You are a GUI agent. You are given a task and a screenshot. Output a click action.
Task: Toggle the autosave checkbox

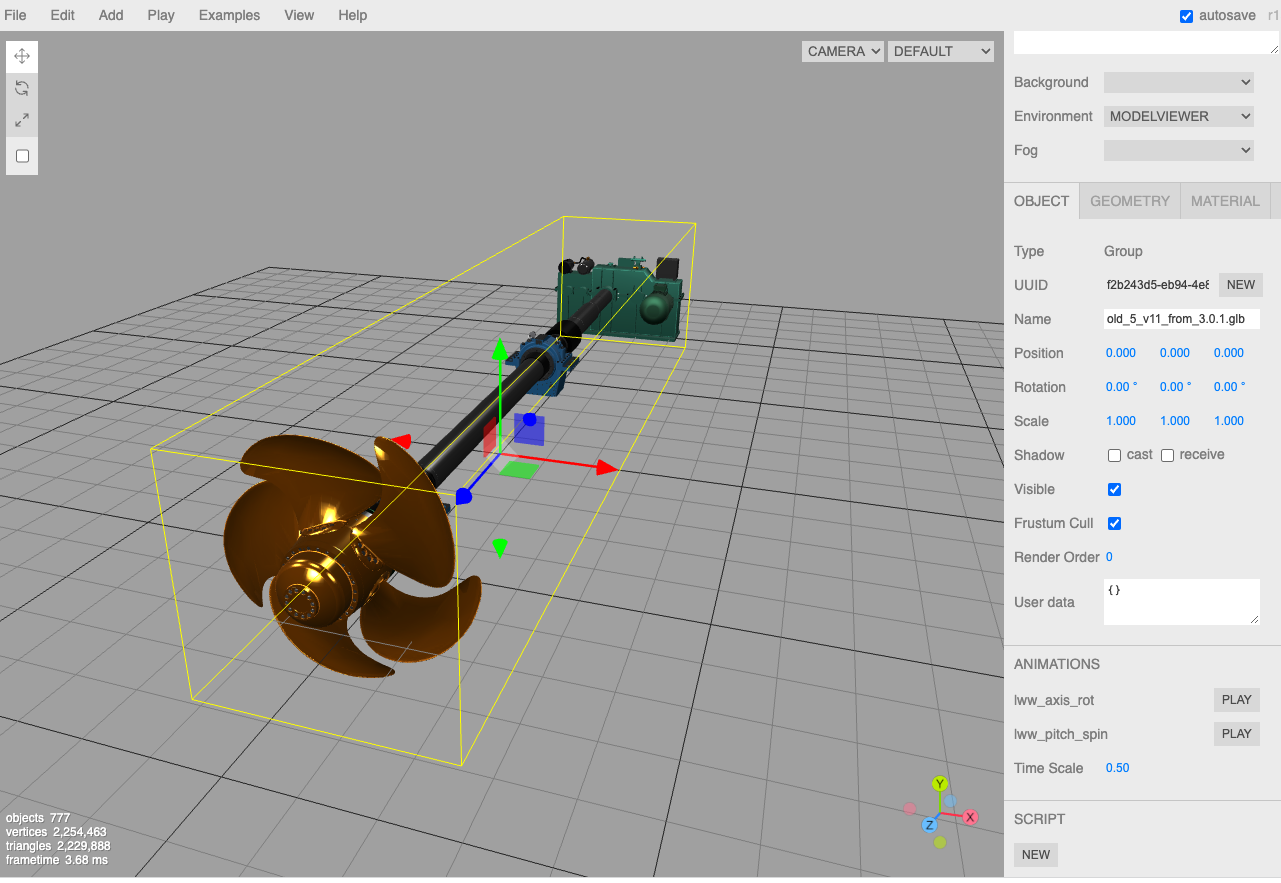1186,16
